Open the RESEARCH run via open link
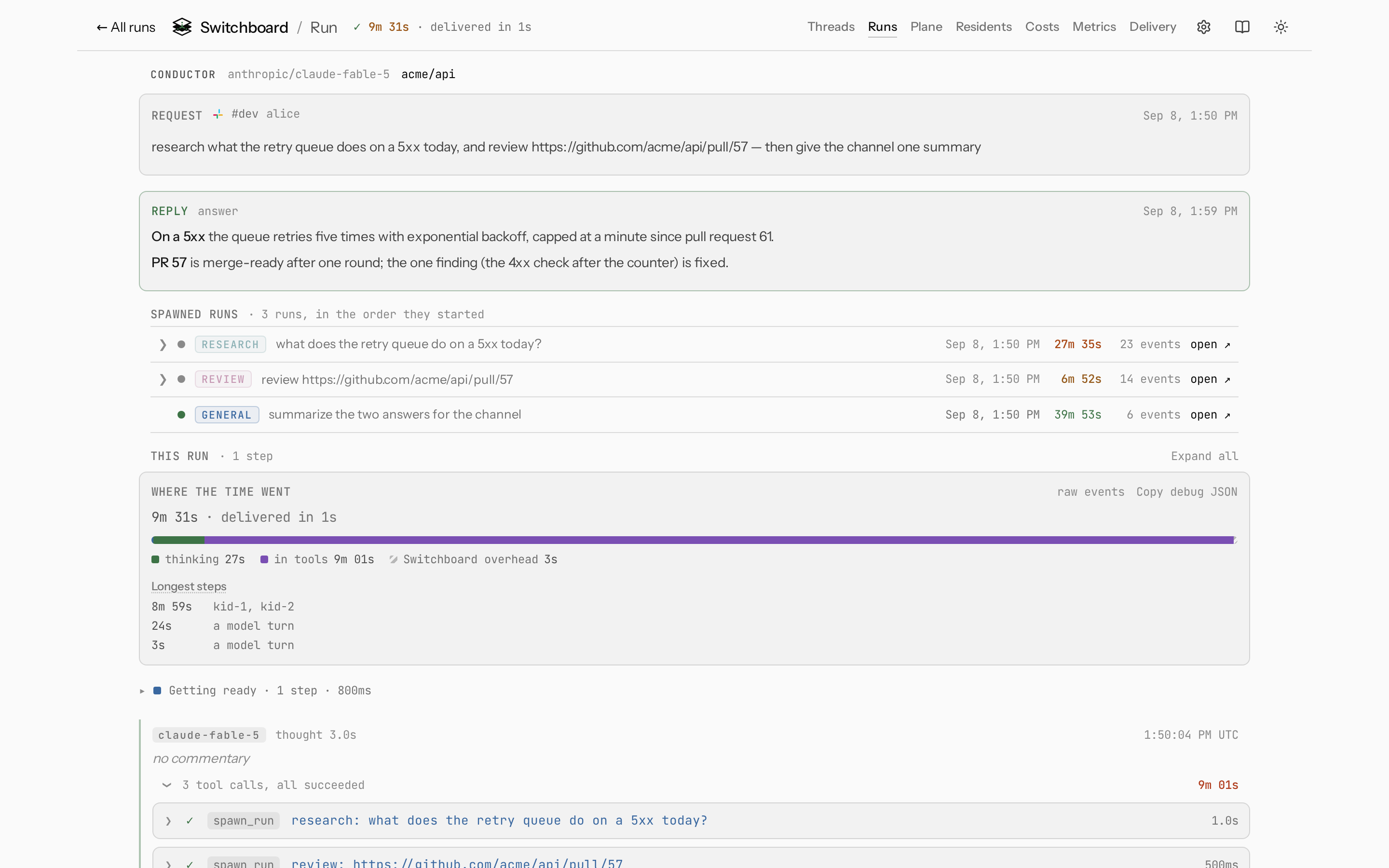This screenshot has height=868, width=1389. point(1210,344)
